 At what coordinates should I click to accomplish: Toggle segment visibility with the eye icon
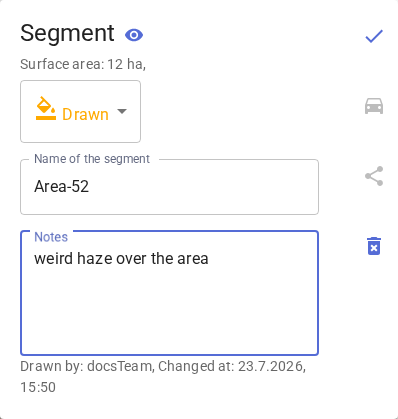pyautogui.click(x=134, y=35)
